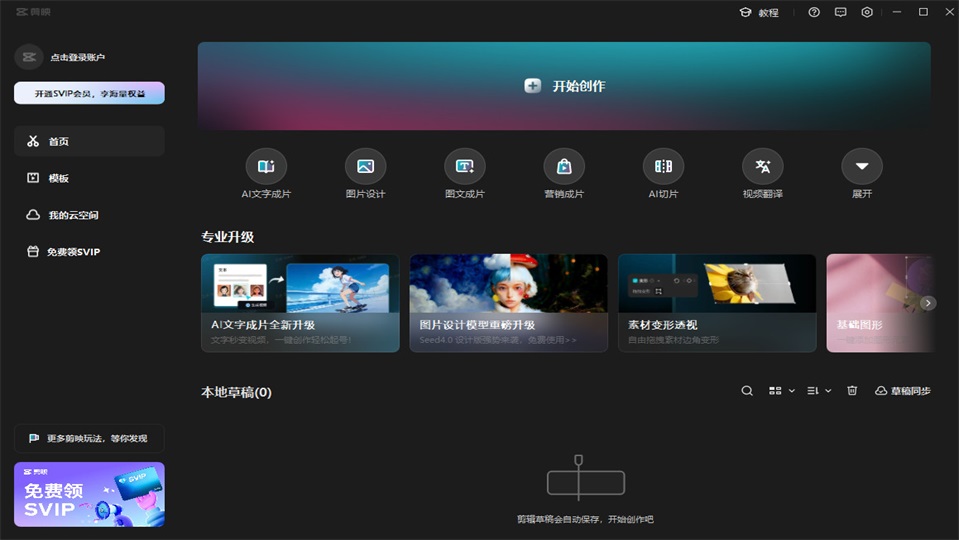Click 点击登录账户 to log in
This screenshot has width=959, height=540.
[x=78, y=57]
